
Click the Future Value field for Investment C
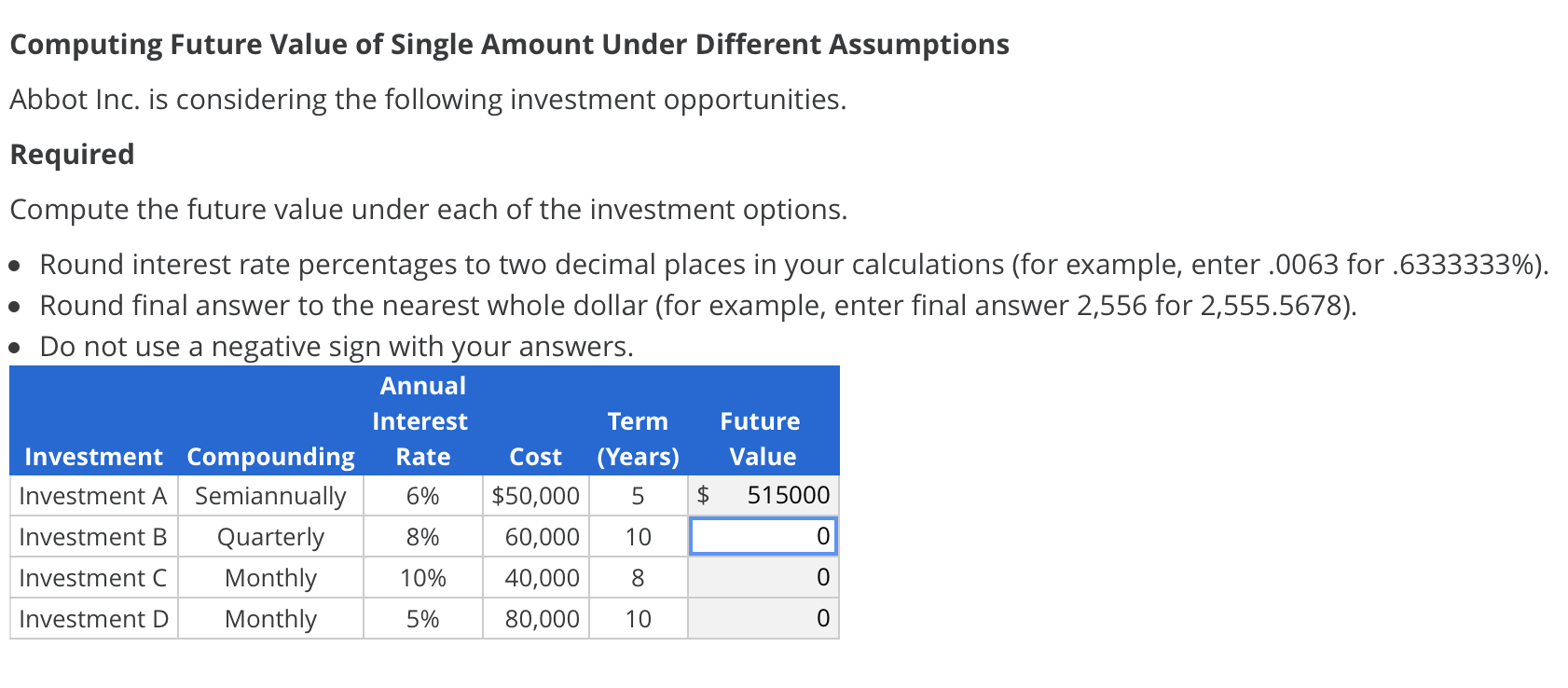761,577
